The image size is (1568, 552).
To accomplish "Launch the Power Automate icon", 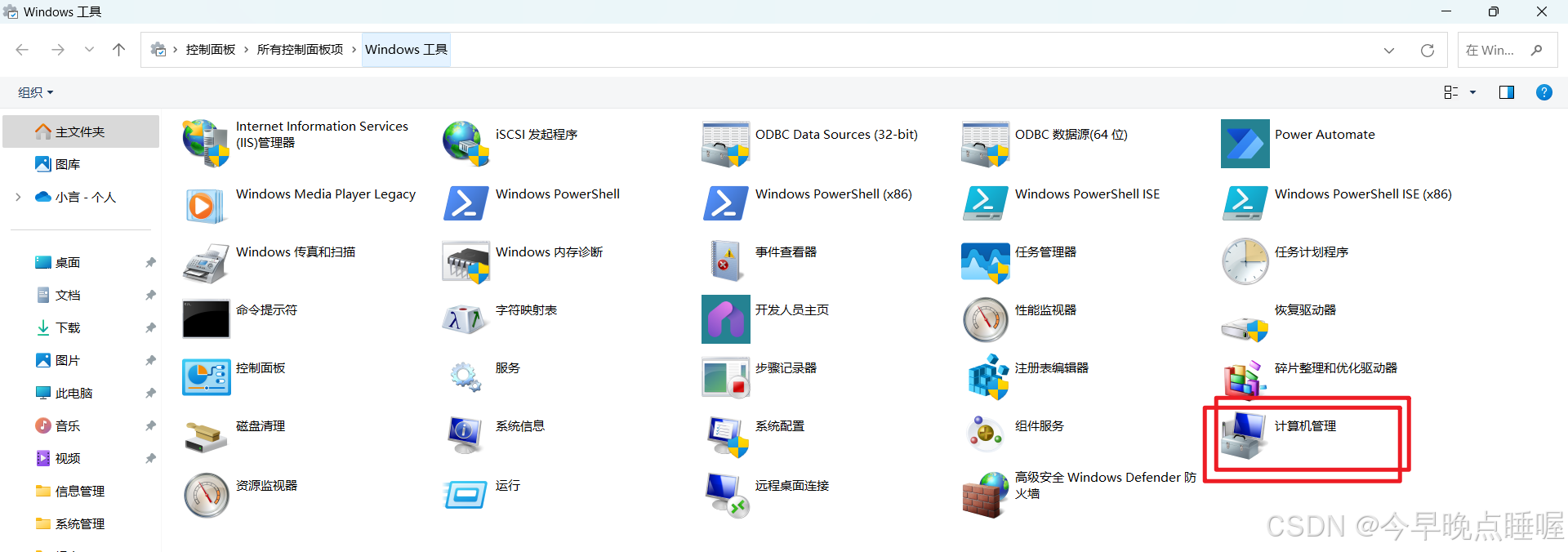I will click(1245, 144).
